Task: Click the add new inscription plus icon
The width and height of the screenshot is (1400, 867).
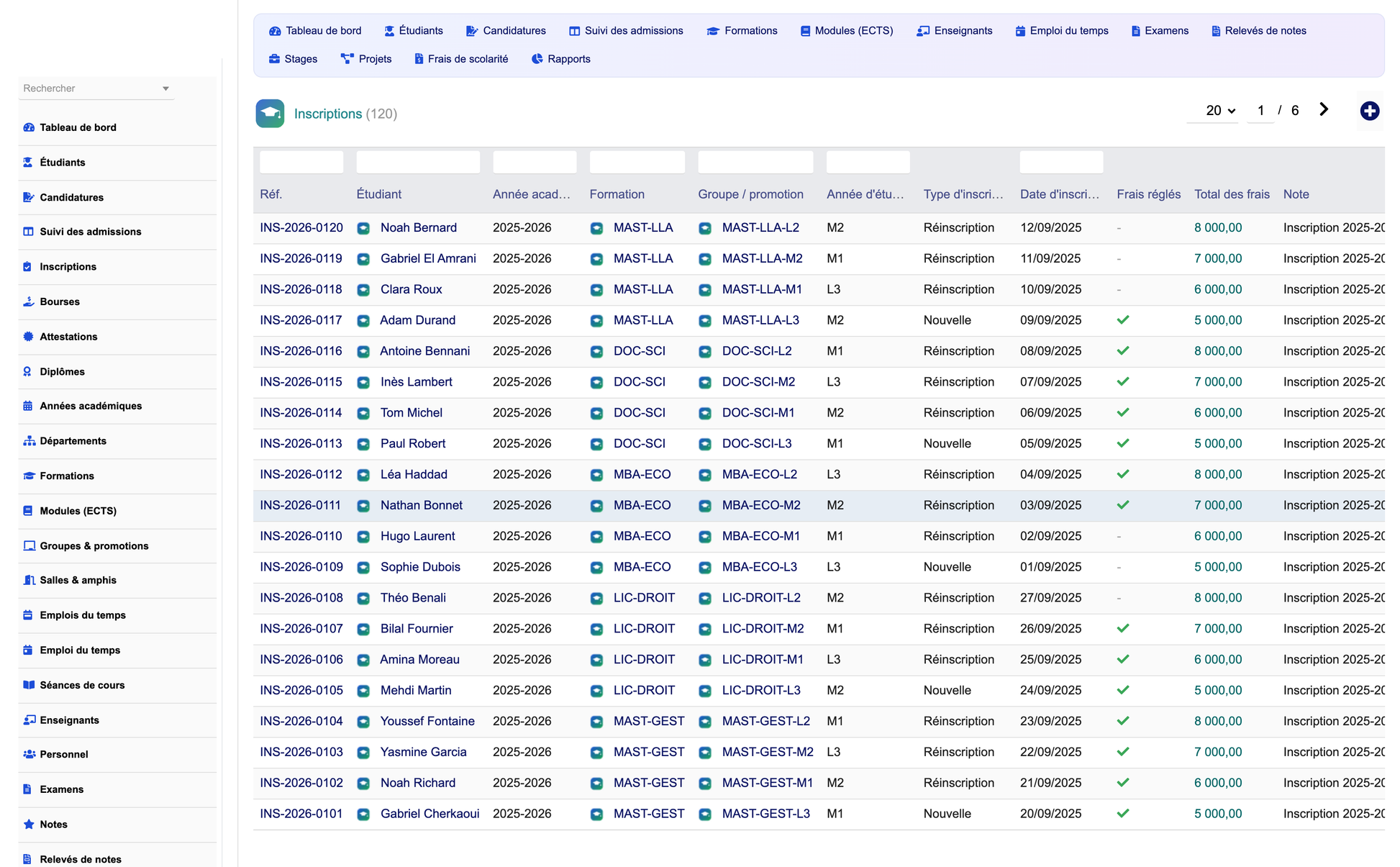Action: coord(1370,111)
